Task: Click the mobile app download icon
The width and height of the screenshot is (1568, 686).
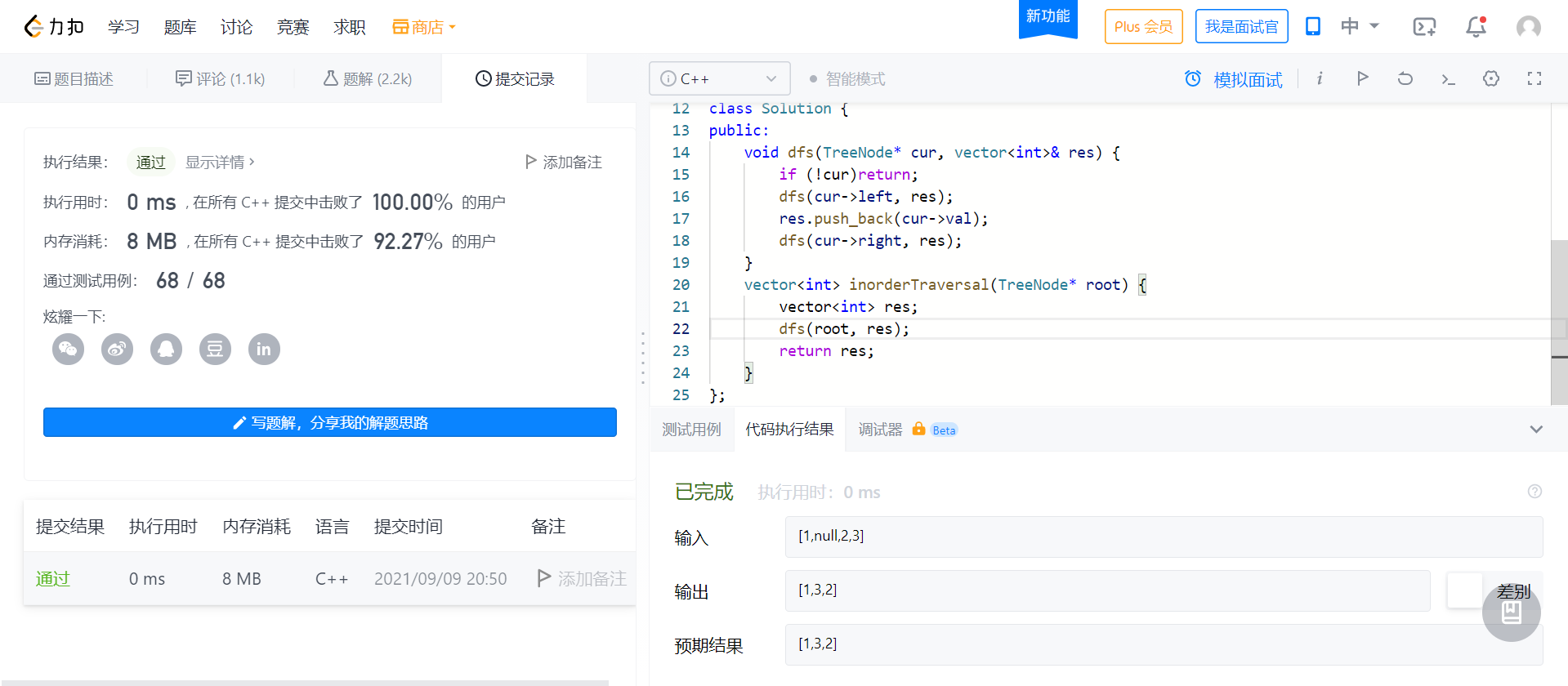Action: (x=1313, y=26)
